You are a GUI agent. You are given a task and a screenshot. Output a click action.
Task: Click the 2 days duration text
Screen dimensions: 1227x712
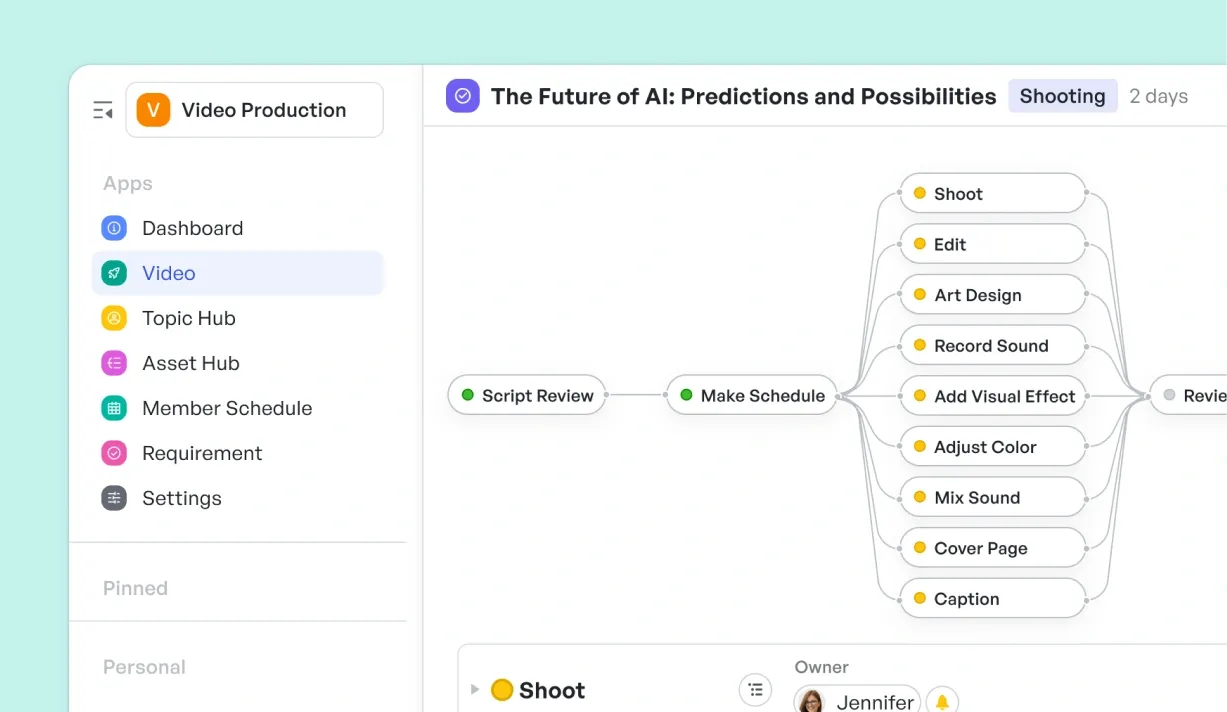(x=1158, y=96)
